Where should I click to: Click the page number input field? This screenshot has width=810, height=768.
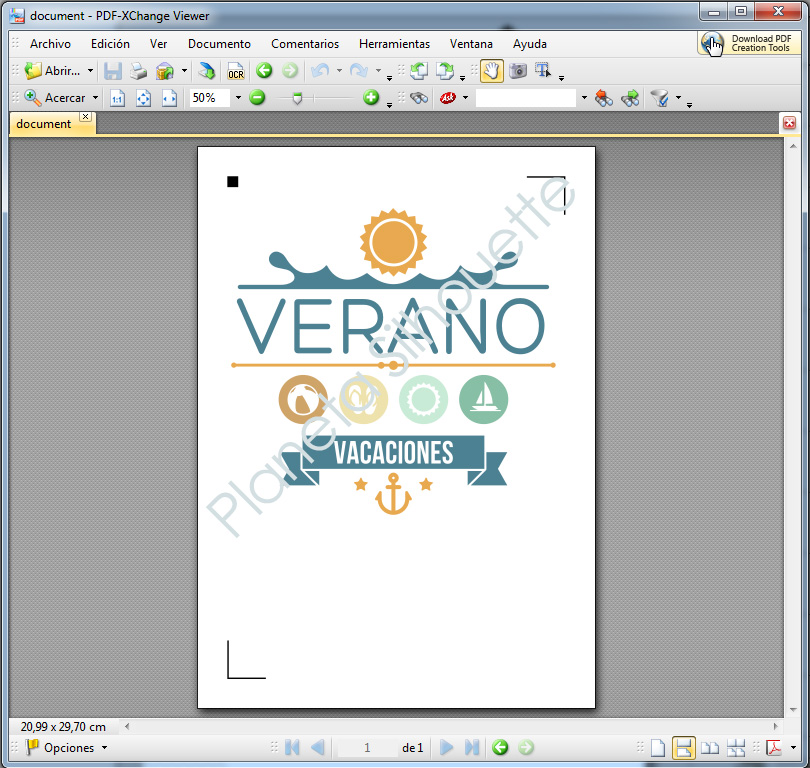tap(367, 747)
